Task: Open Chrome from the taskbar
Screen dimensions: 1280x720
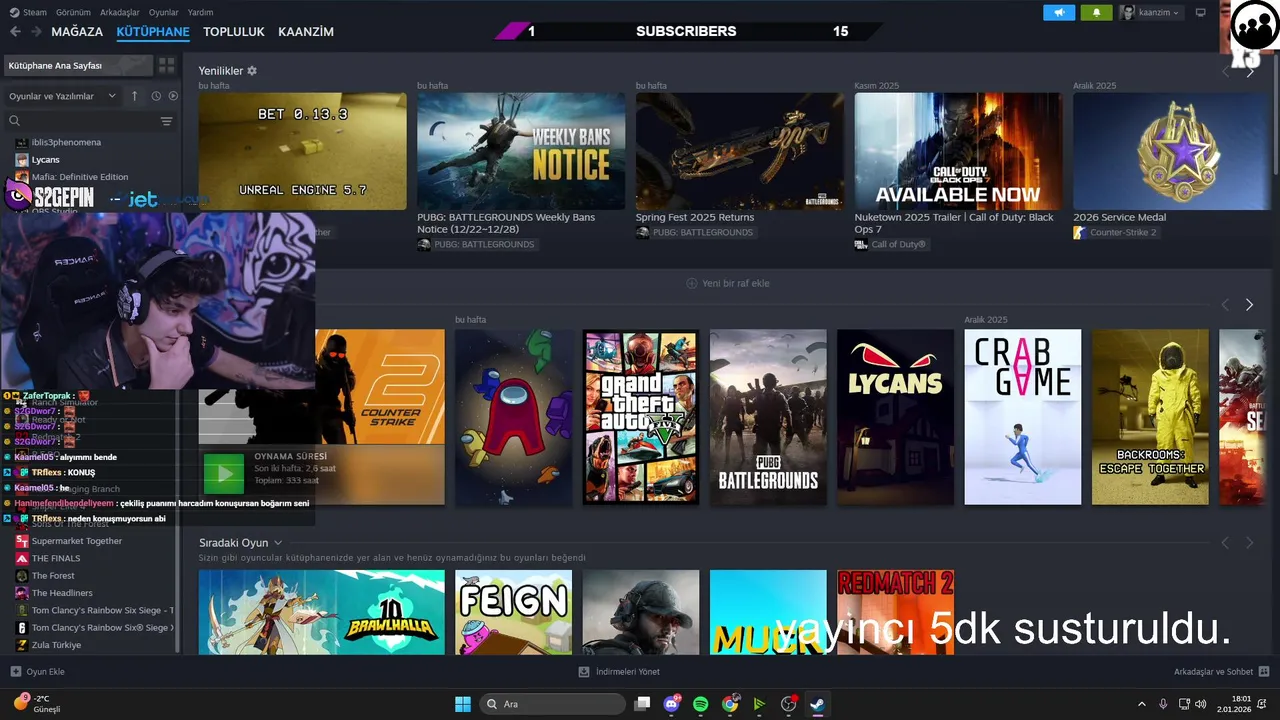Action: [x=730, y=704]
